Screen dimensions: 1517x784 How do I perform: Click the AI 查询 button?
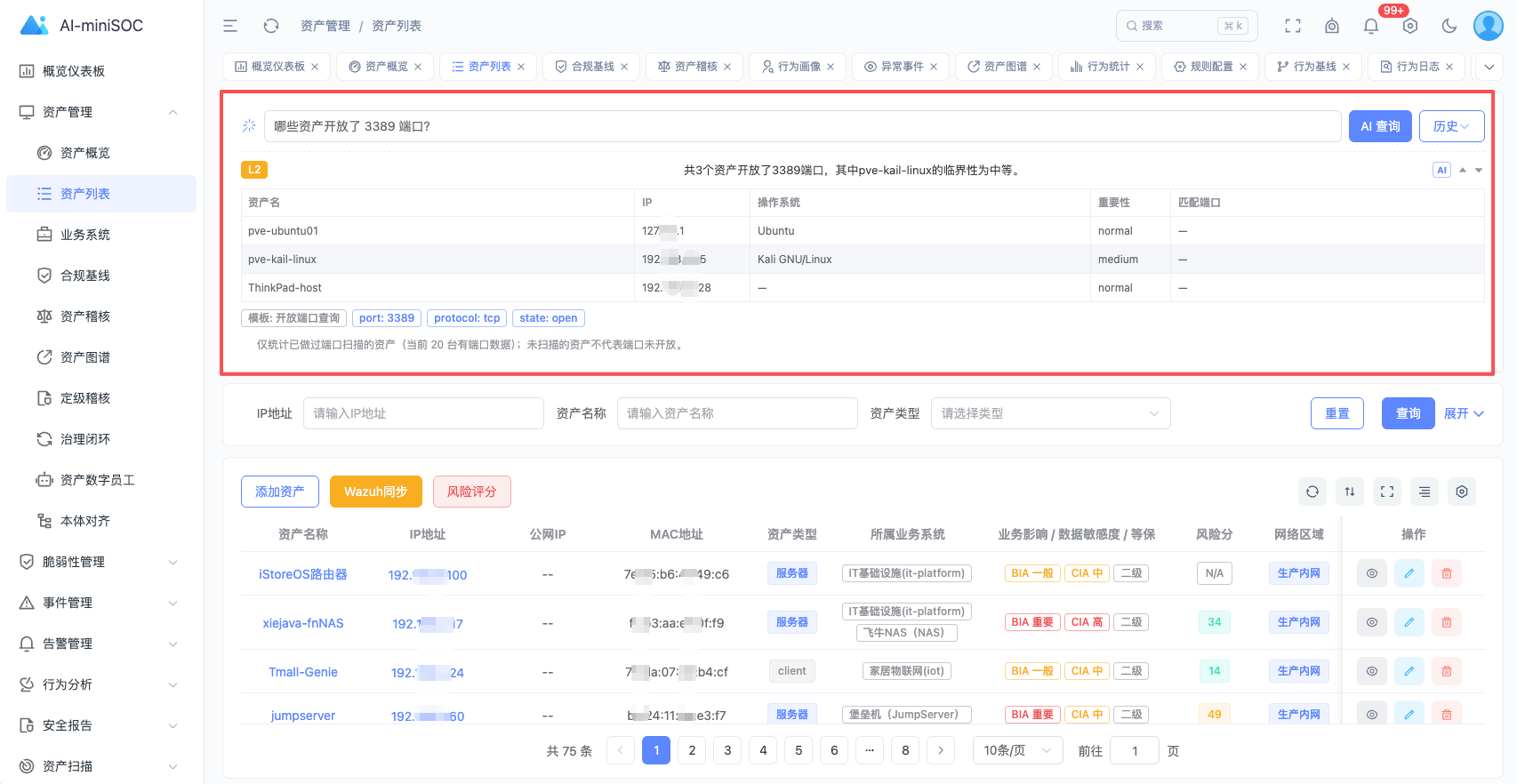pyautogui.click(x=1380, y=126)
